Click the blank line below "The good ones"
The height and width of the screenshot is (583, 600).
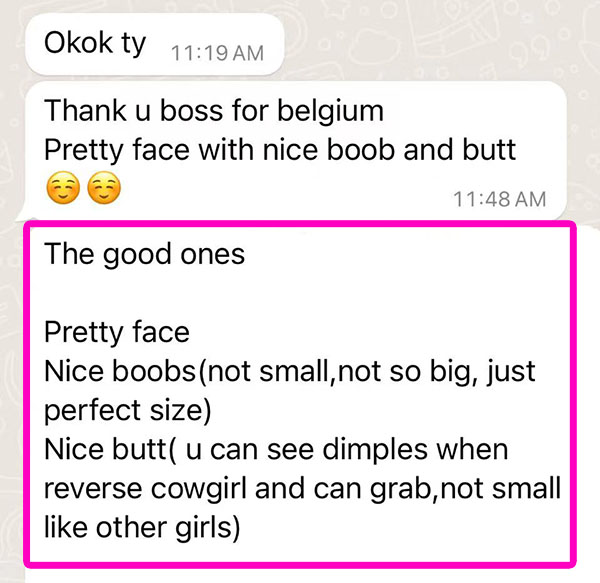click(x=300, y=293)
